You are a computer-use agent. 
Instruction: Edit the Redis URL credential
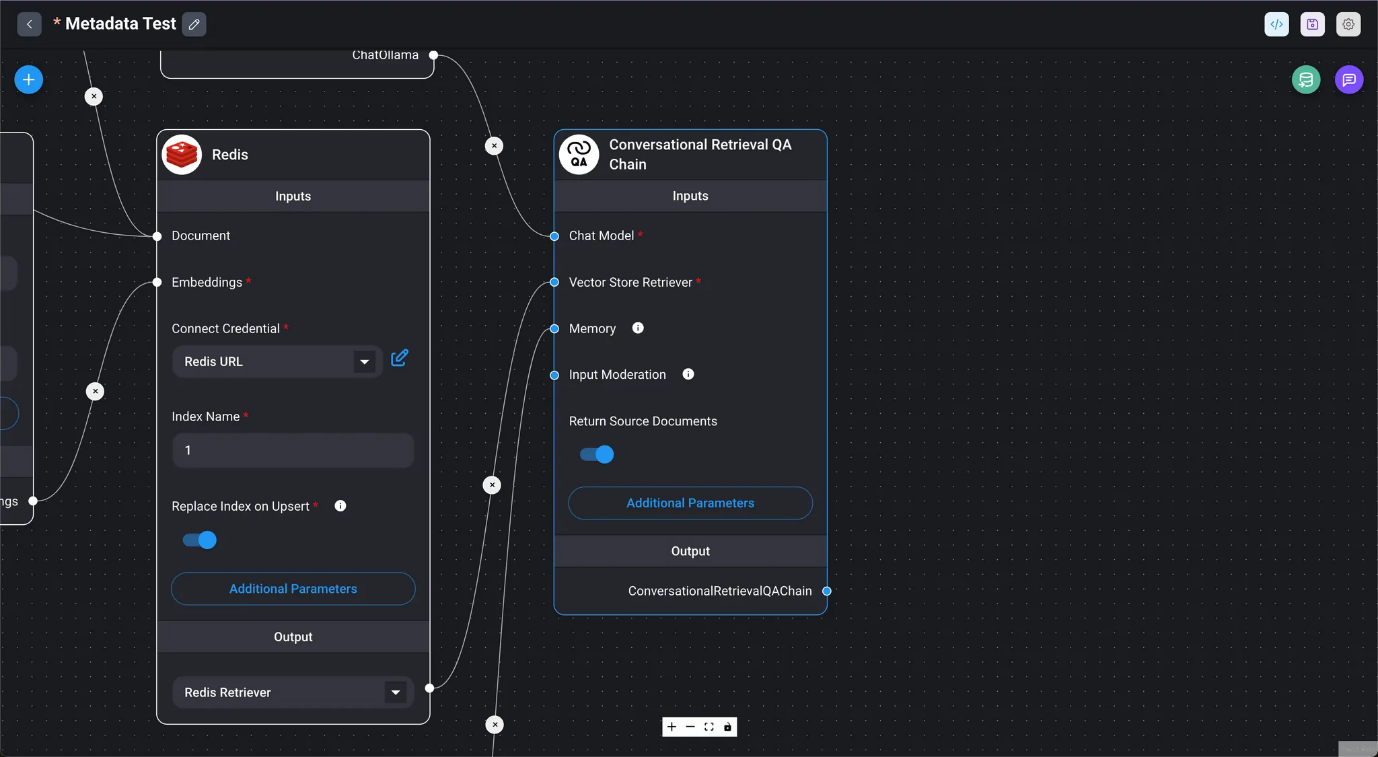(x=399, y=358)
